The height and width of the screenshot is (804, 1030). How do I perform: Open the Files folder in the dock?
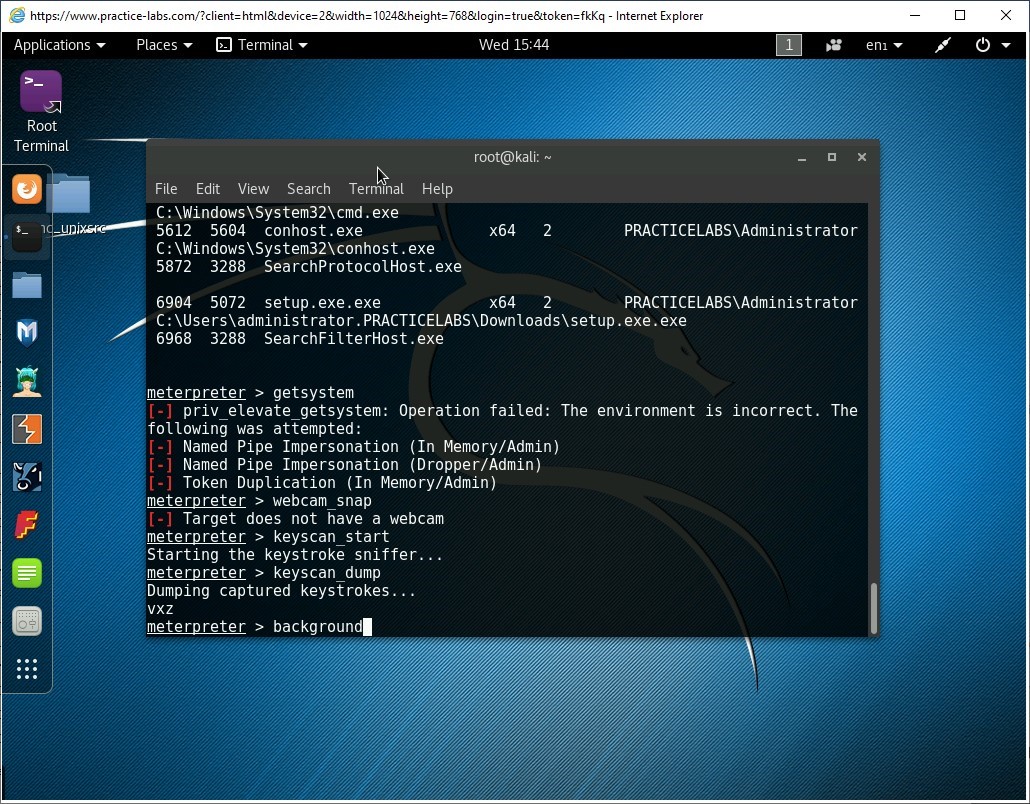pos(27,285)
